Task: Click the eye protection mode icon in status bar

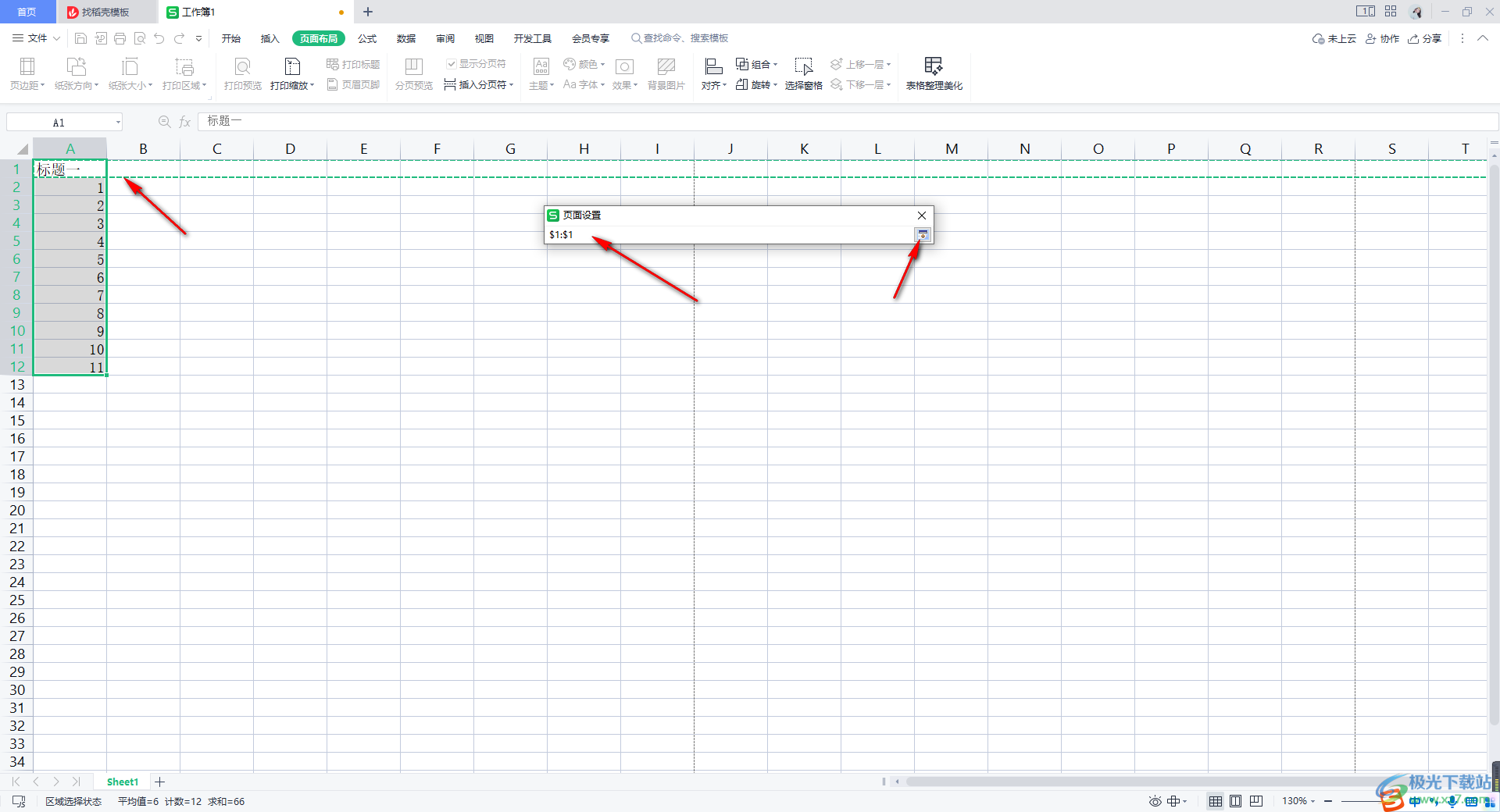Action: tap(1155, 801)
